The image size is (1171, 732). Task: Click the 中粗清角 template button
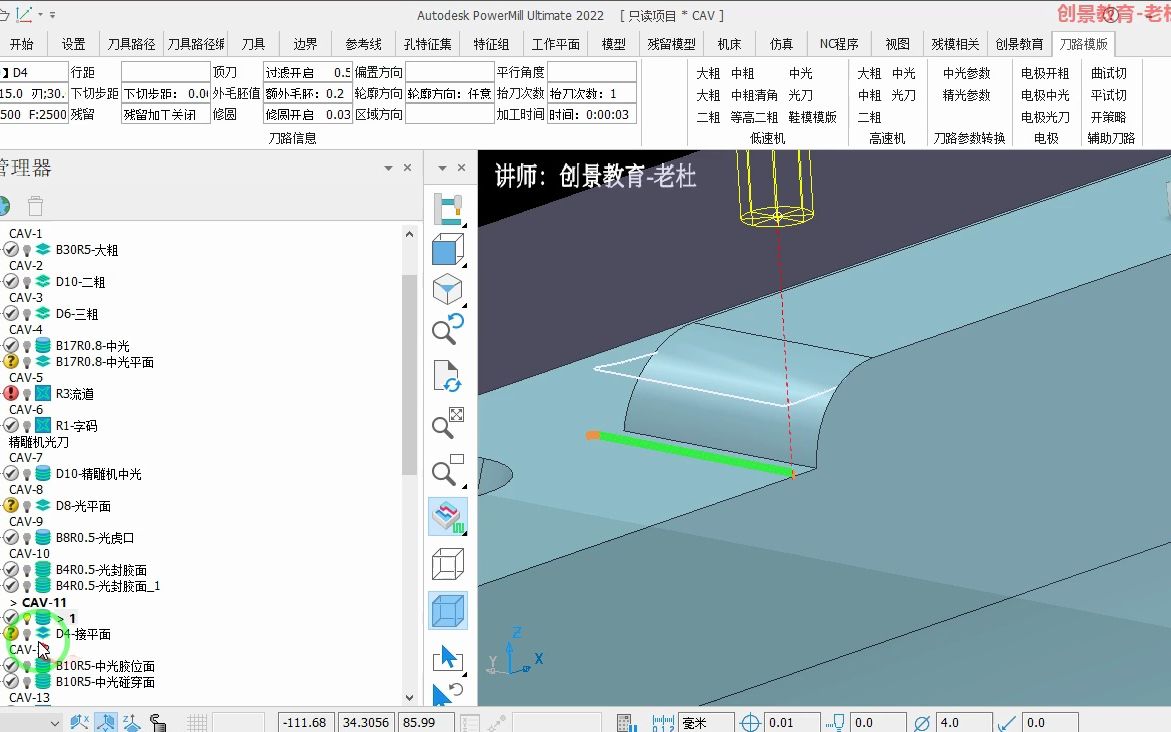754,95
